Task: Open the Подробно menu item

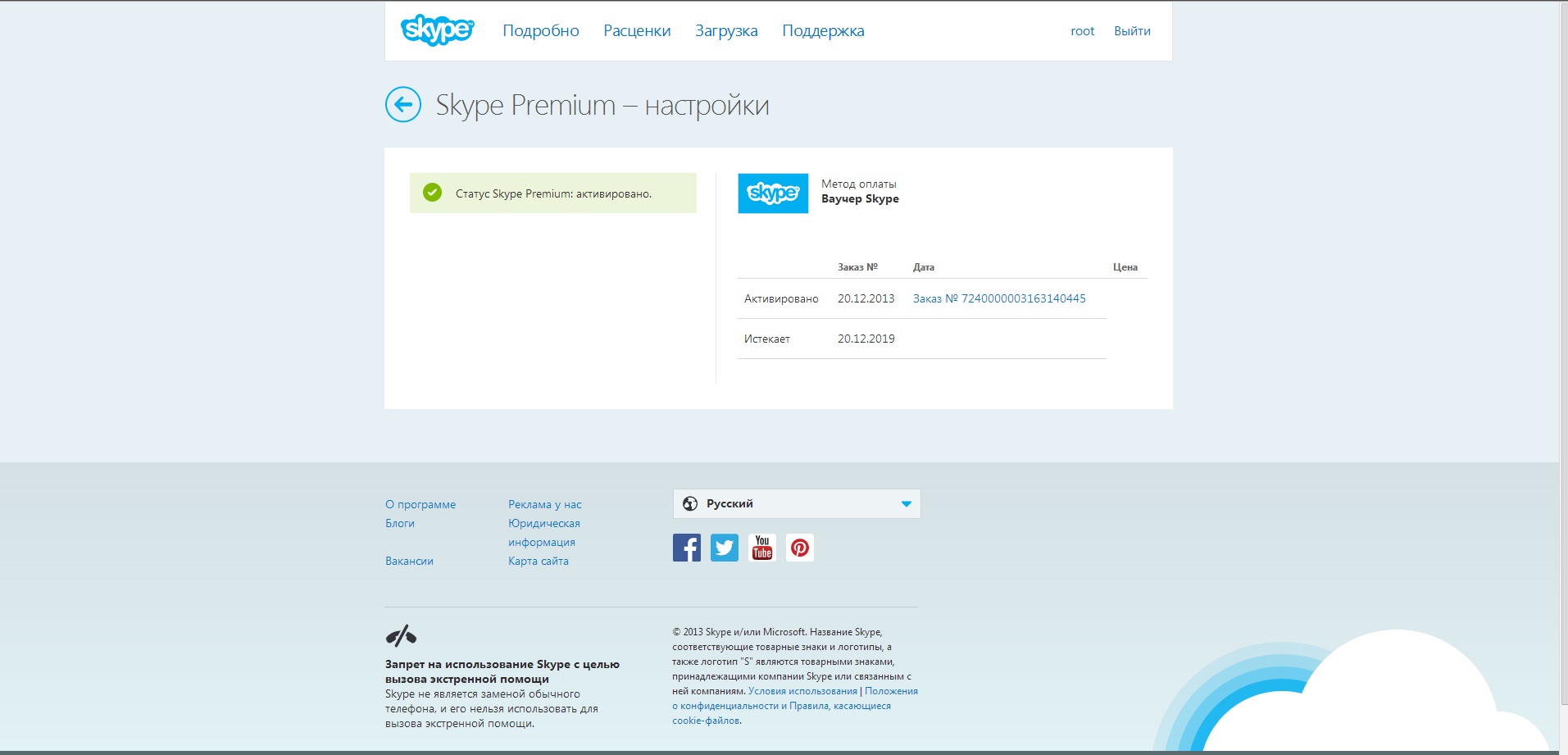Action: pyautogui.click(x=541, y=30)
